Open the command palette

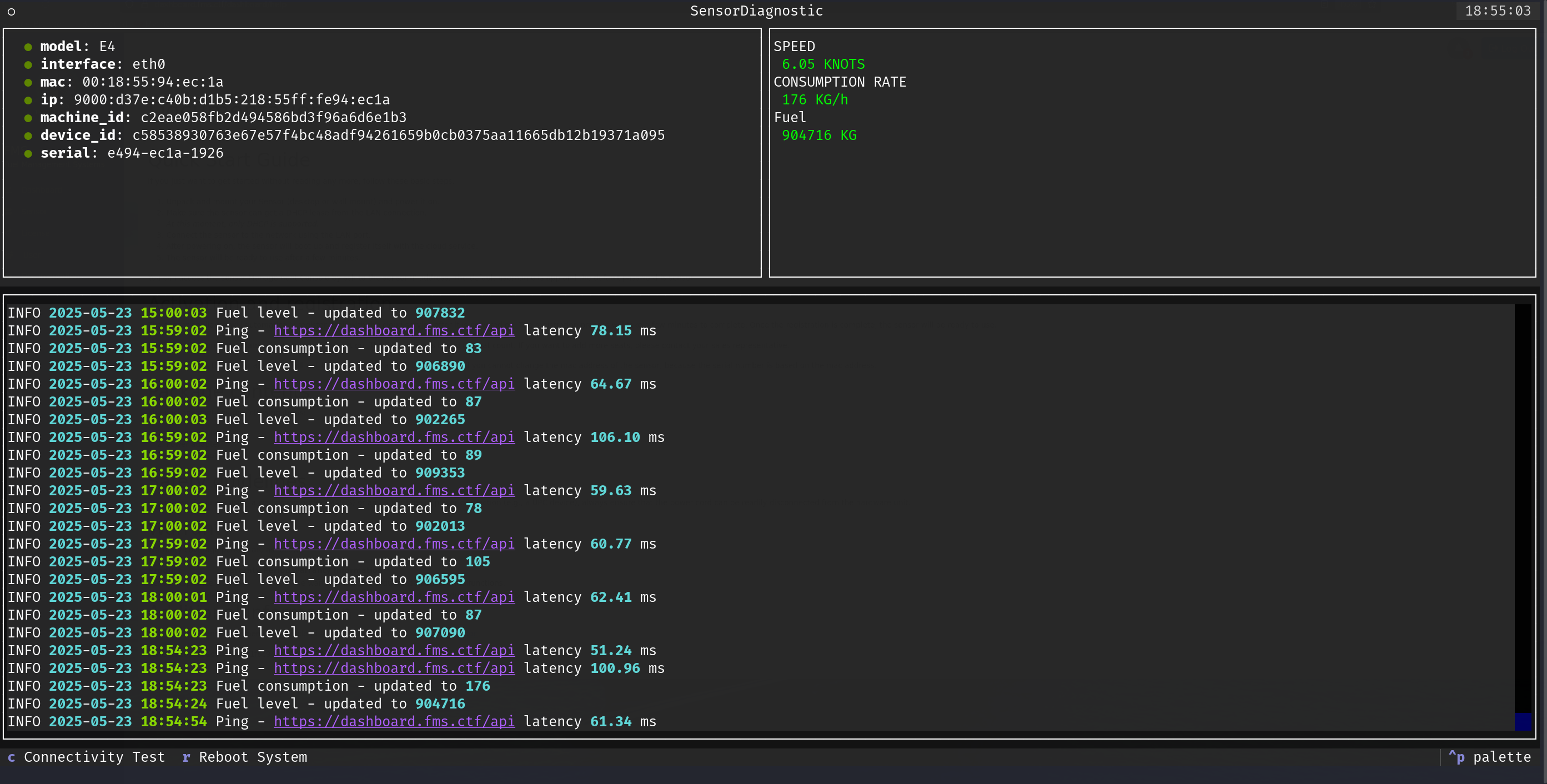[1489, 757]
